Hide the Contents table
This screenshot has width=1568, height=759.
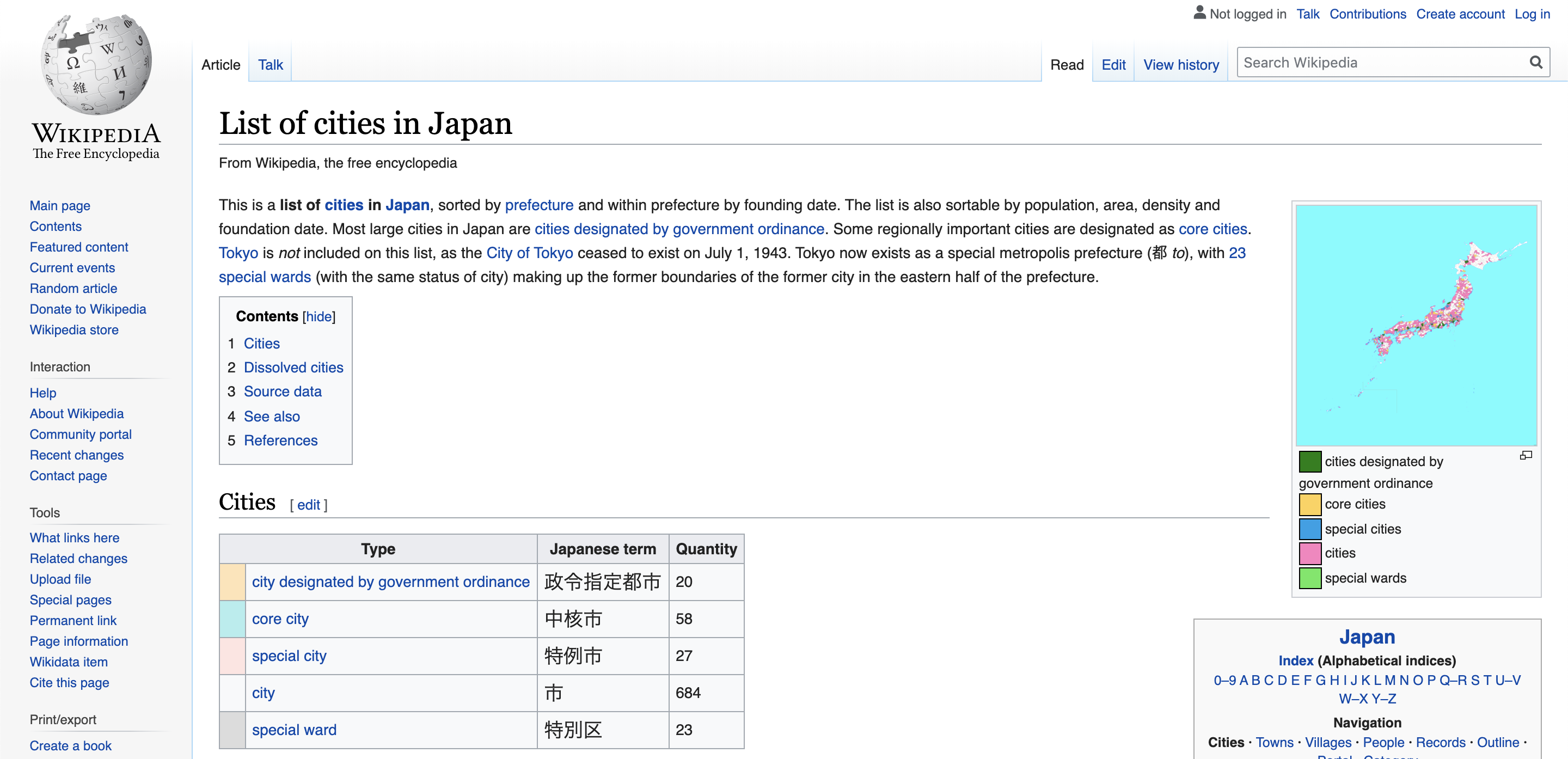318,316
